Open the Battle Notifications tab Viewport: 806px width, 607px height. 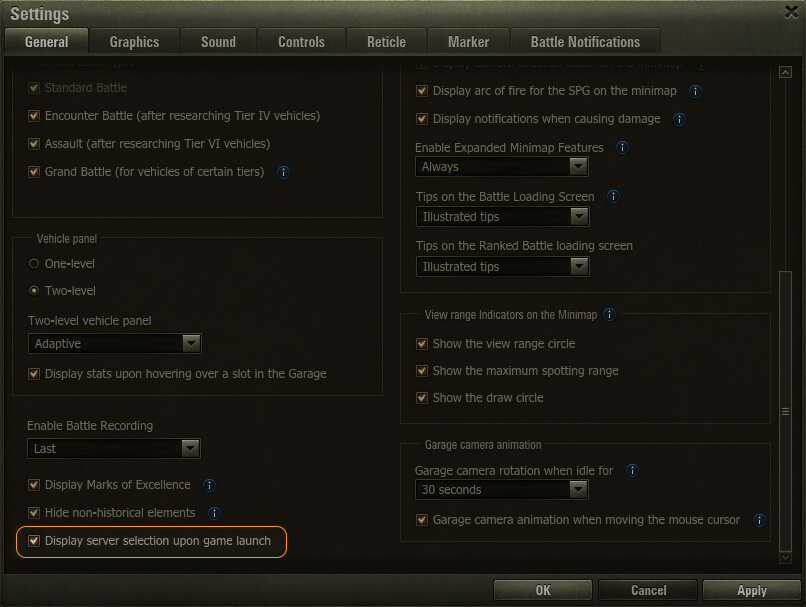585,42
